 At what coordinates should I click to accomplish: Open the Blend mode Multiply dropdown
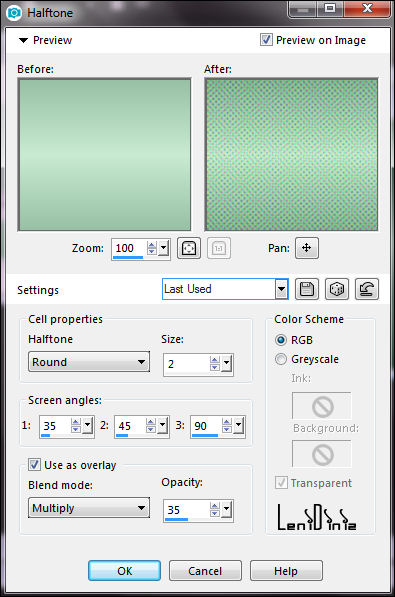click(x=89, y=508)
